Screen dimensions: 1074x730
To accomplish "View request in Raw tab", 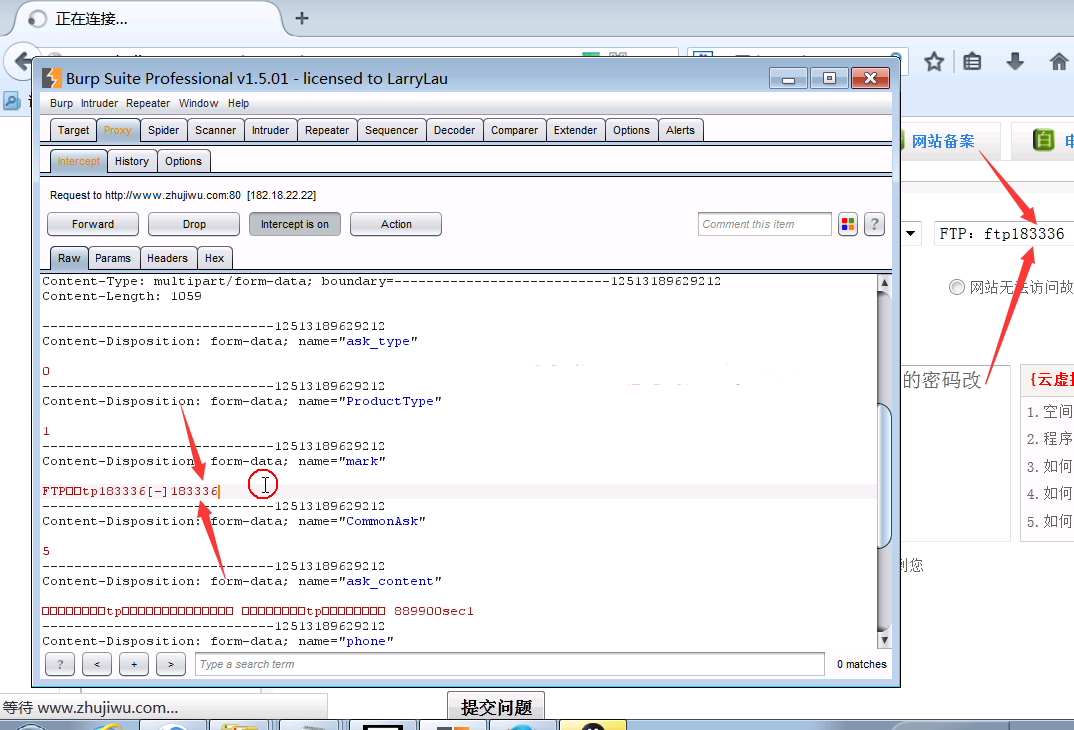I will coord(69,258).
